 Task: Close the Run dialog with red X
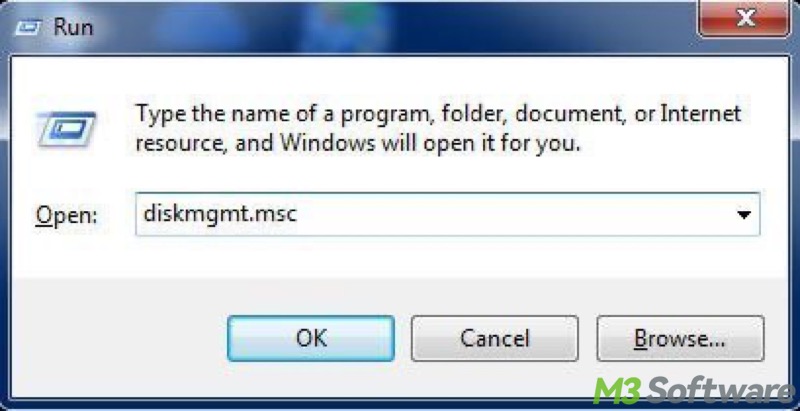(745, 19)
